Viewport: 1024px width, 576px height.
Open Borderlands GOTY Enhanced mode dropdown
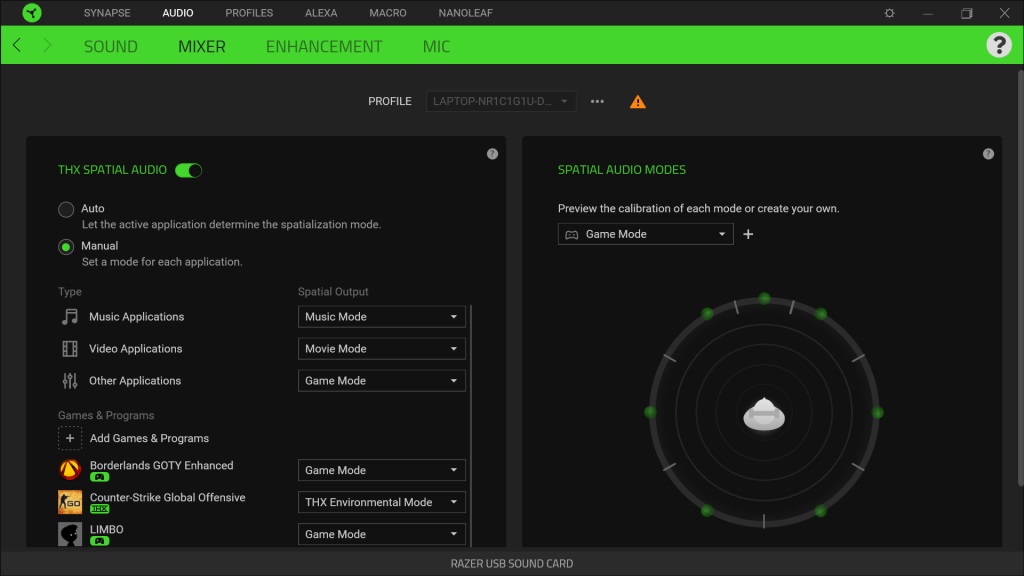click(381, 470)
